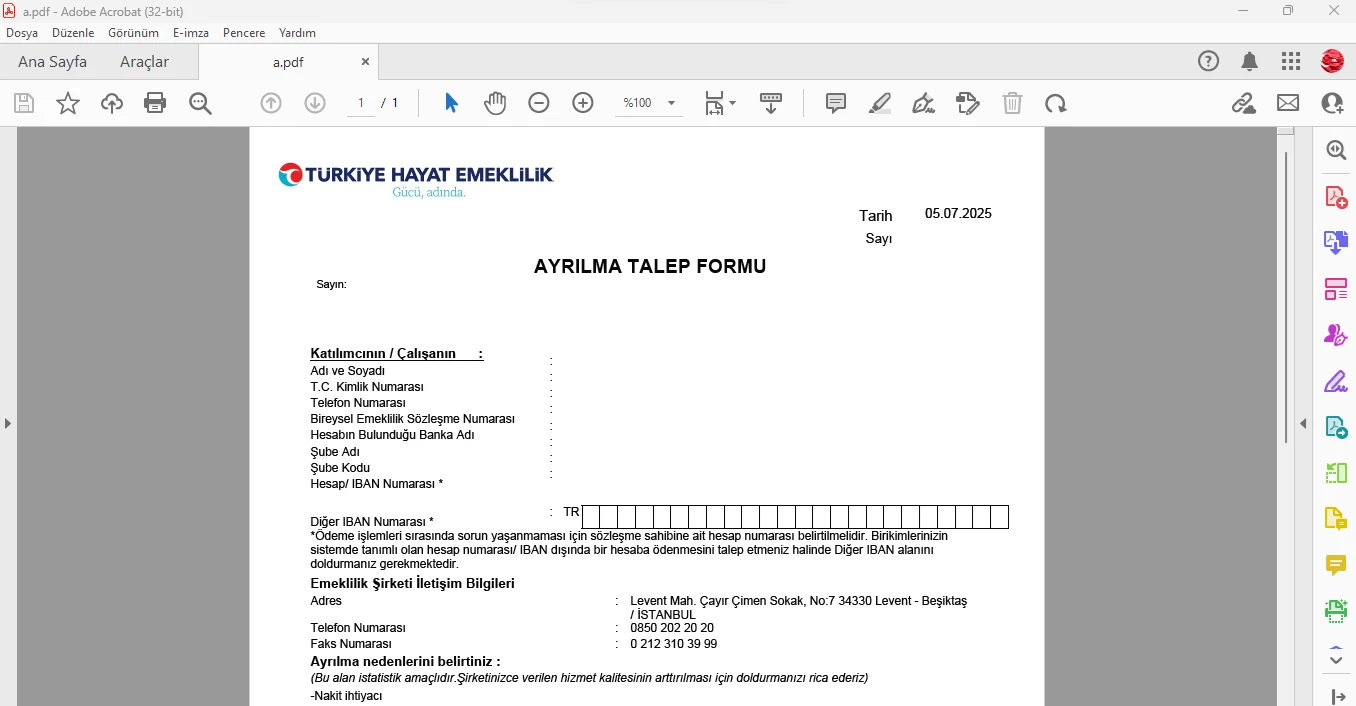This screenshot has height=706, width=1356.
Task: Activate the Hand pan tool
Action: (495, 103)
